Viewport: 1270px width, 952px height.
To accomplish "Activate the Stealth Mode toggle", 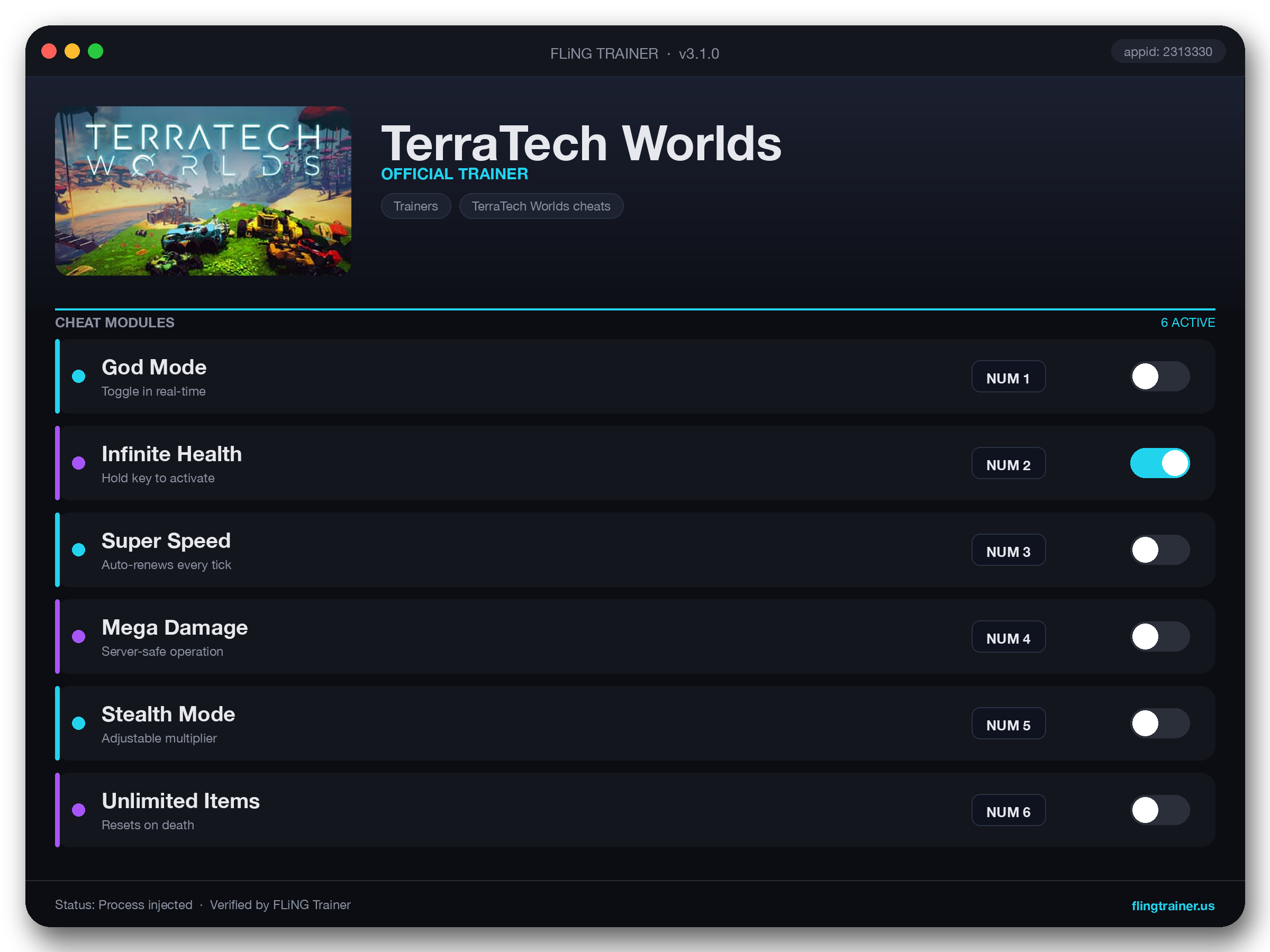I will point(1160,723).
